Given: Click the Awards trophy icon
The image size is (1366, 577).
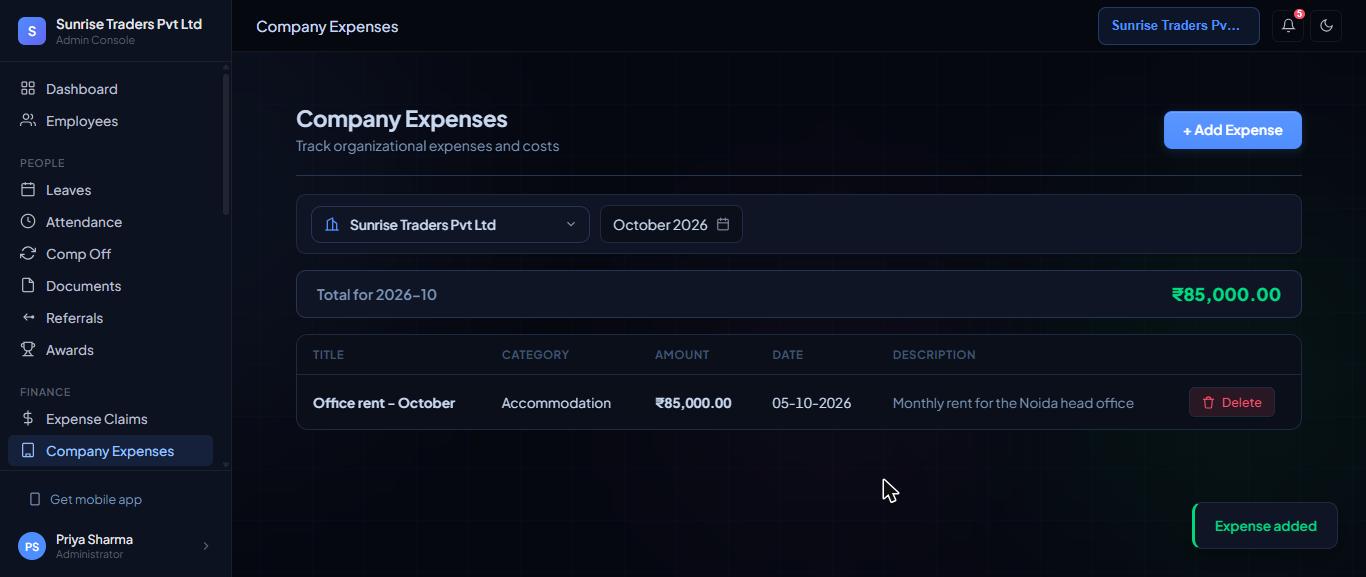Looking at the screenshot, I should [28, 350].
